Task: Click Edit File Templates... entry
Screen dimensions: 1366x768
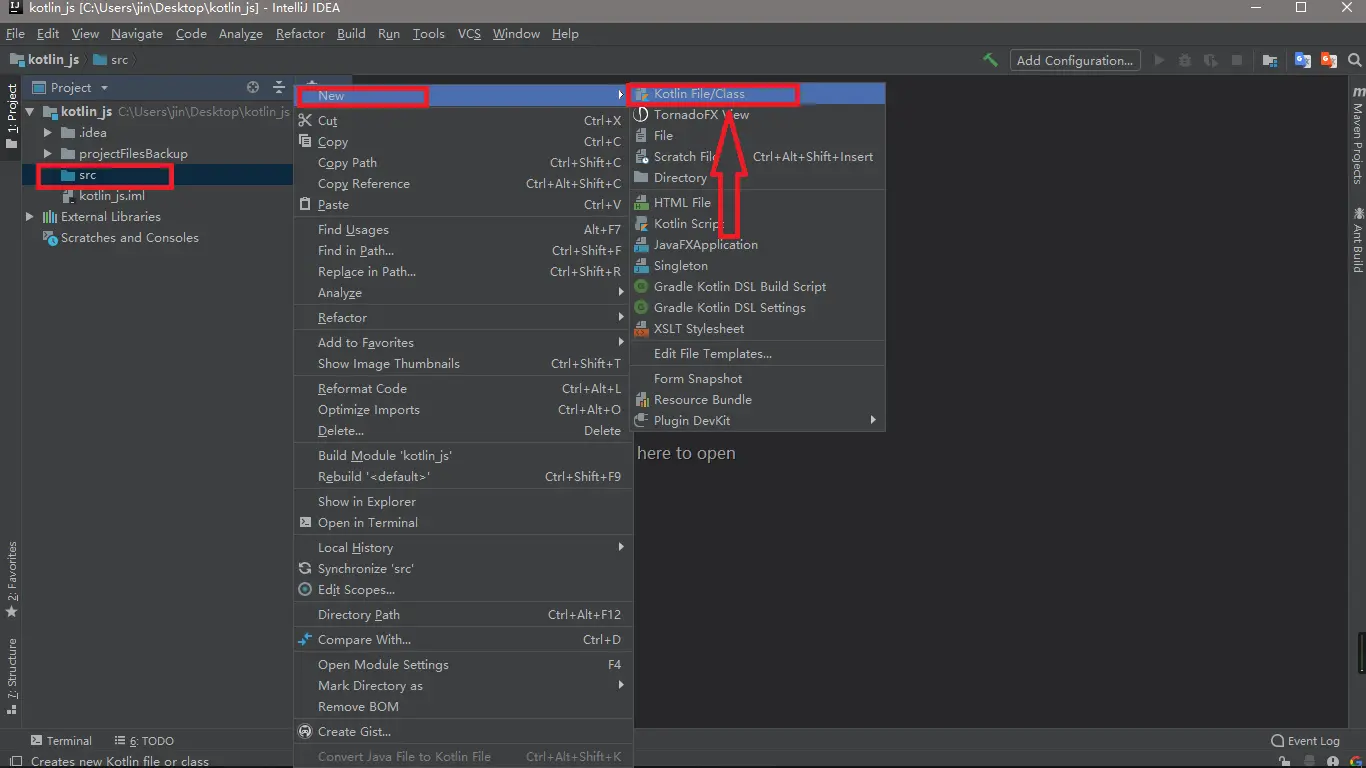Action: click(758, 354)
